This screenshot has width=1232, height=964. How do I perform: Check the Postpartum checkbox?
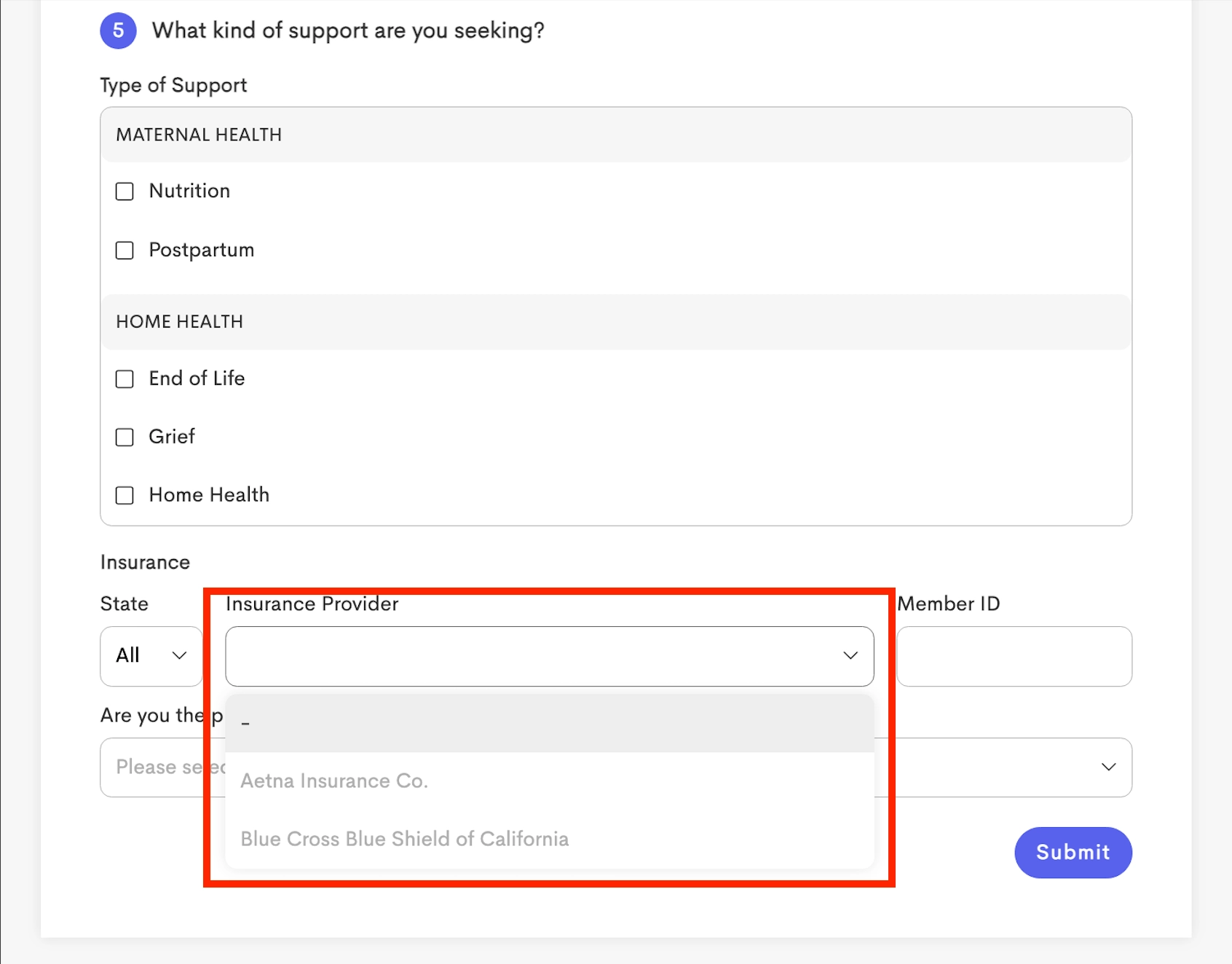point(125,250)
